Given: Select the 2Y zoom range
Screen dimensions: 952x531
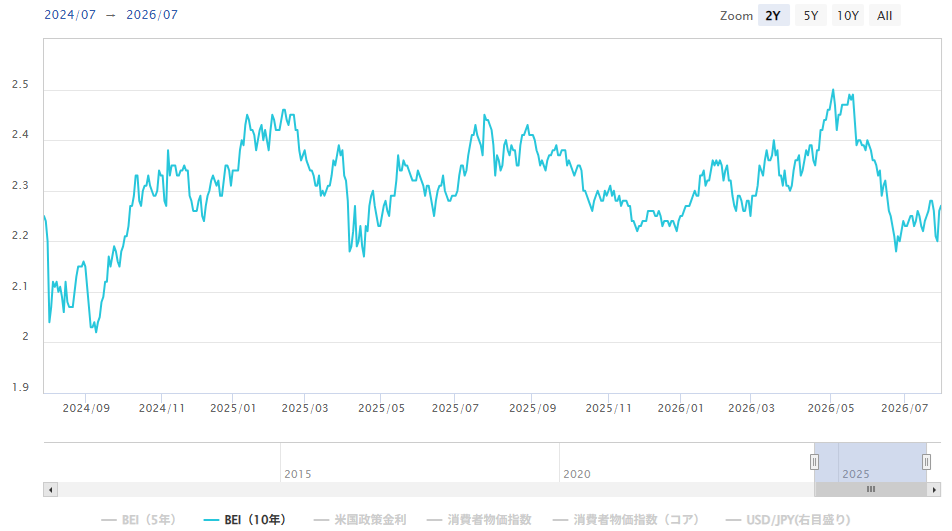Looking at the screenshot, I should point(773,16).
